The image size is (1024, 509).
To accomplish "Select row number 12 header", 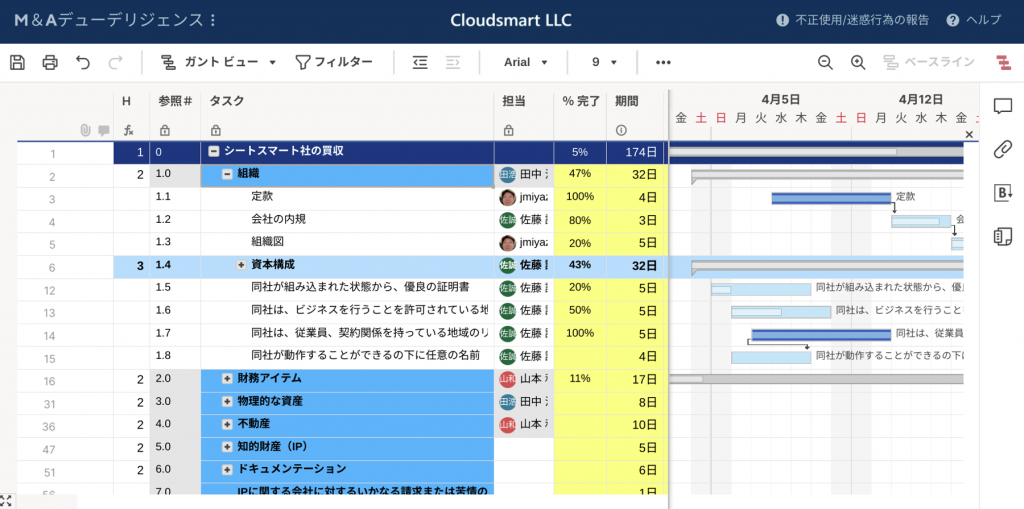I will (x=52, y=290).
